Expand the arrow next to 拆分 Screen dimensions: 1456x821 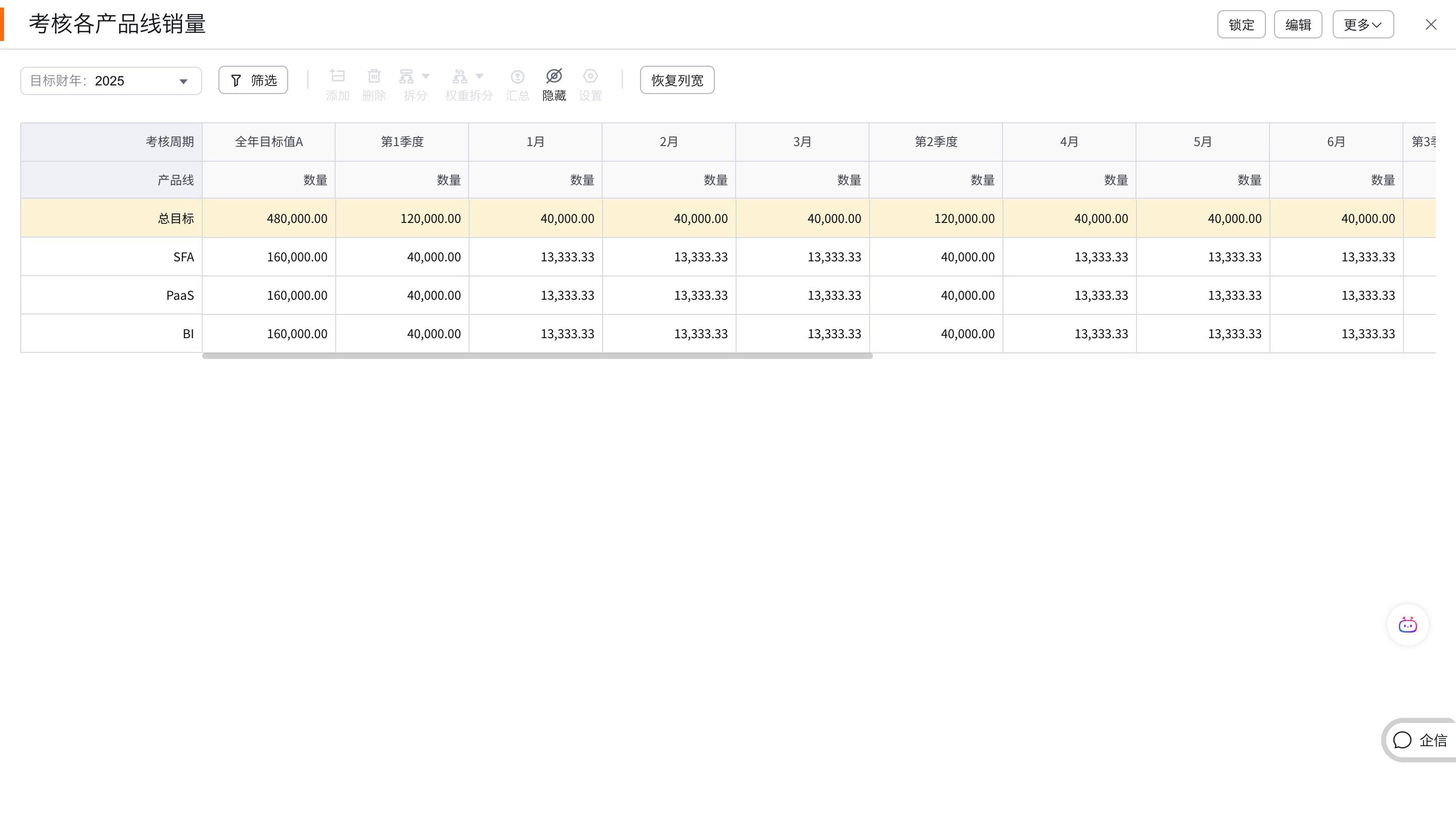(x=426, y=76)
